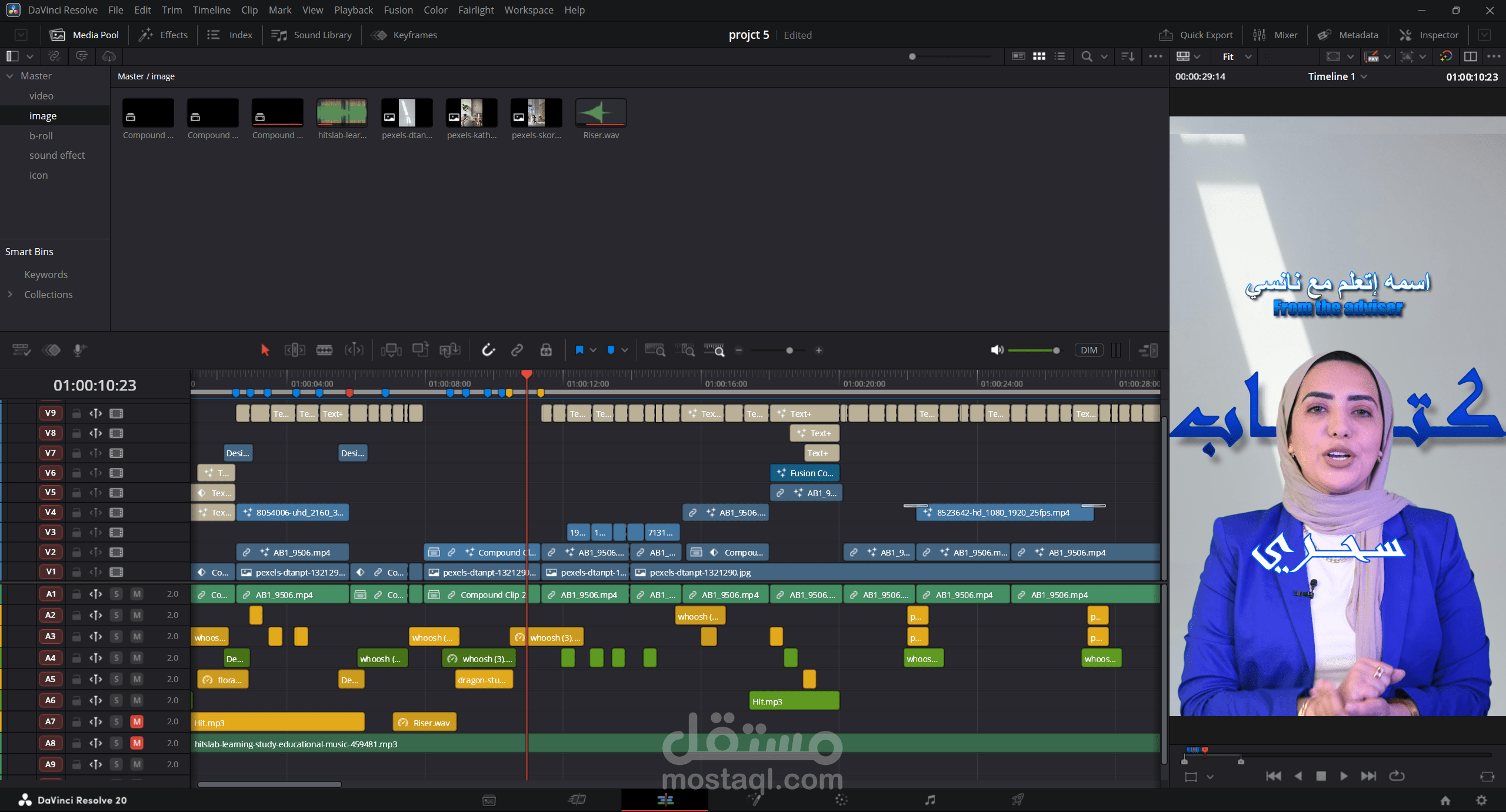The width and height of the screenshot is (1506, 812).
Task: Click the Overwrite Clip icon
Action: [x=421, y=350]
